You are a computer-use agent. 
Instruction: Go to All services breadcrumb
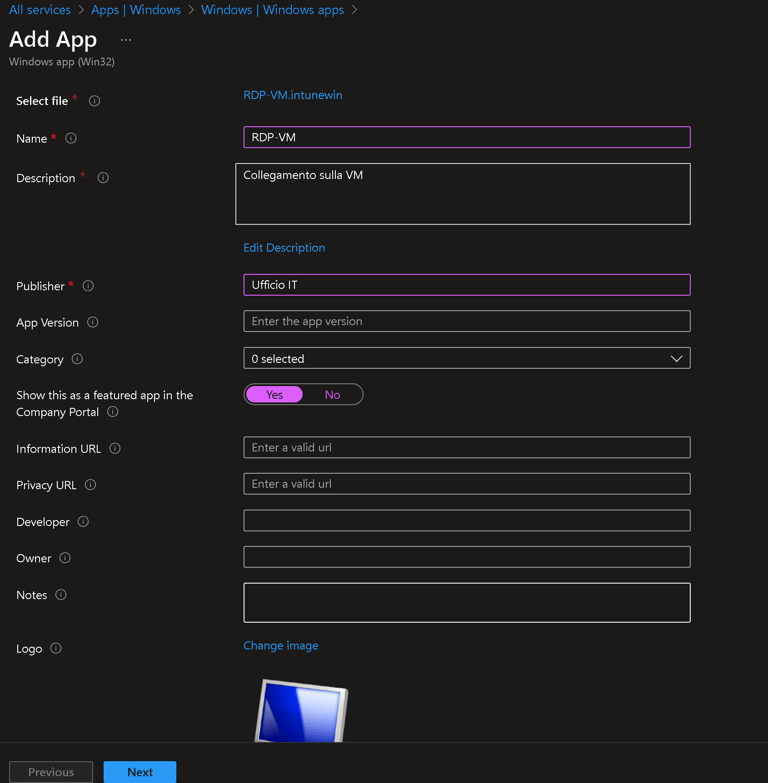[40, 9]
